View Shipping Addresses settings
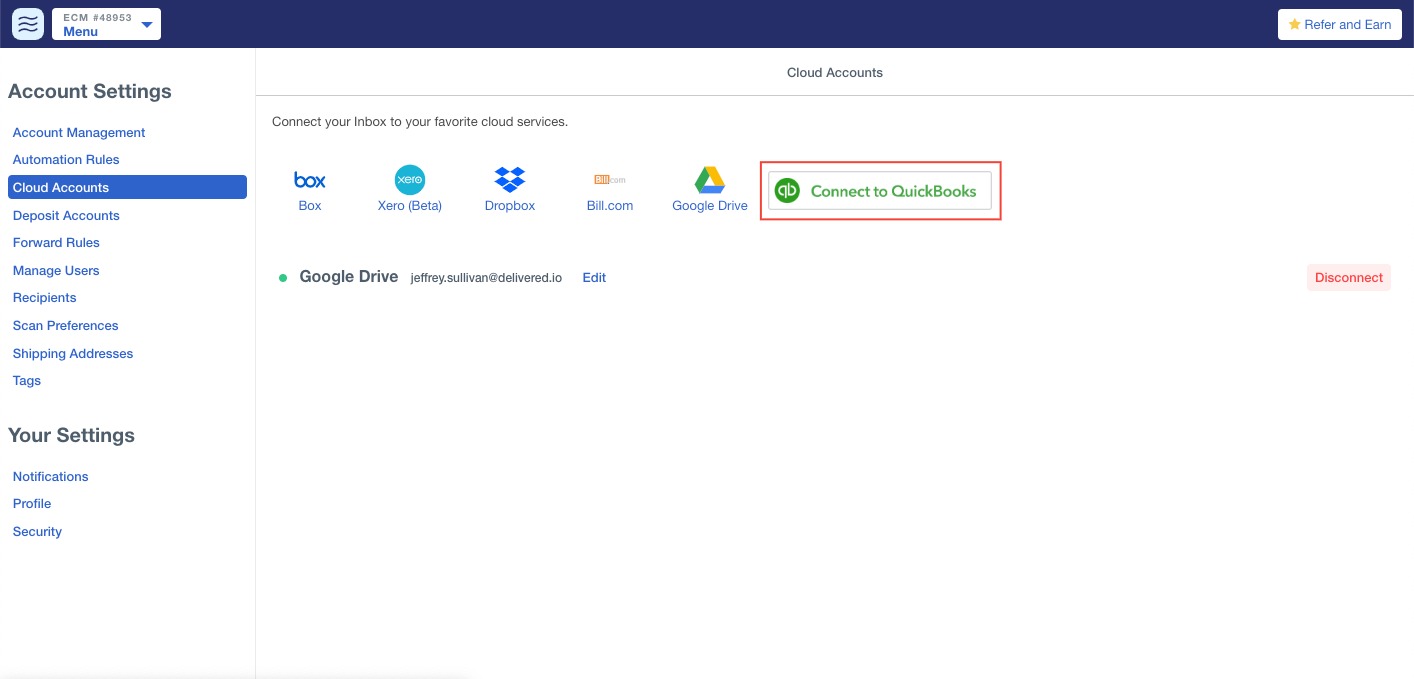 73,353
